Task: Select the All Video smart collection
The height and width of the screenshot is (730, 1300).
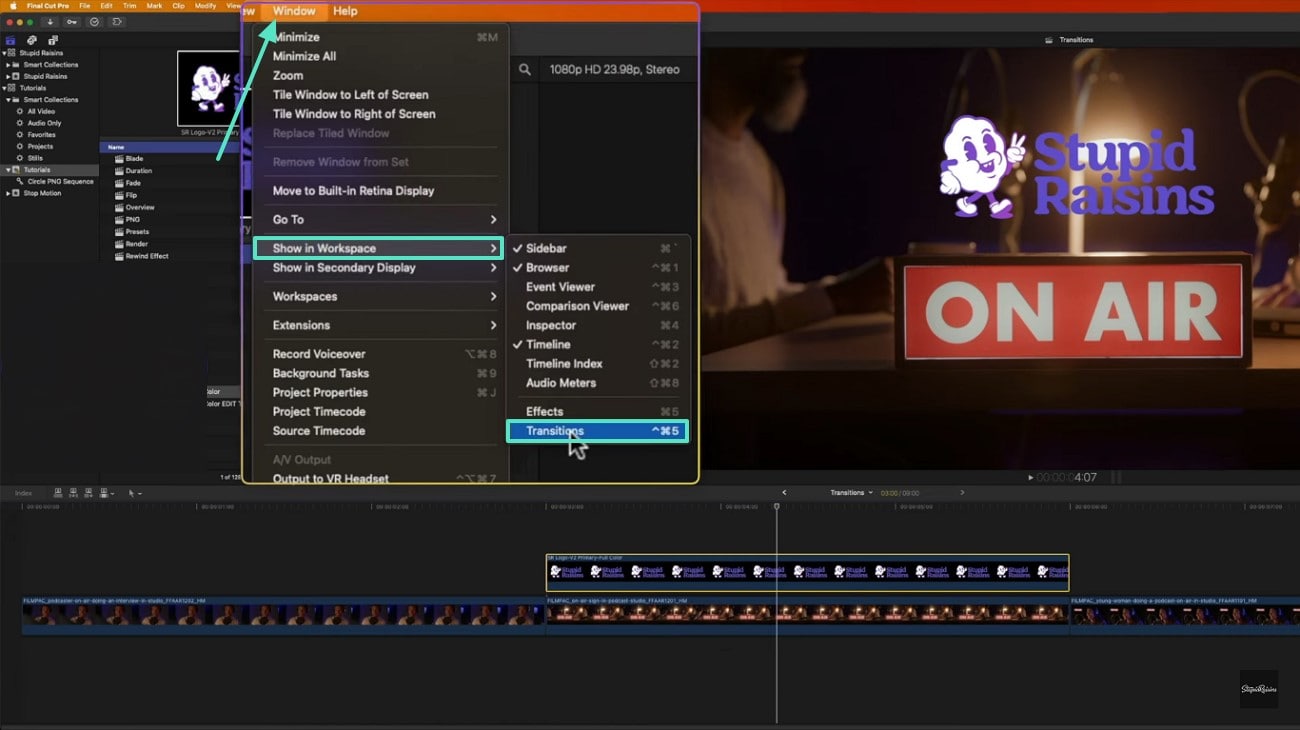Action: [41, 111]
